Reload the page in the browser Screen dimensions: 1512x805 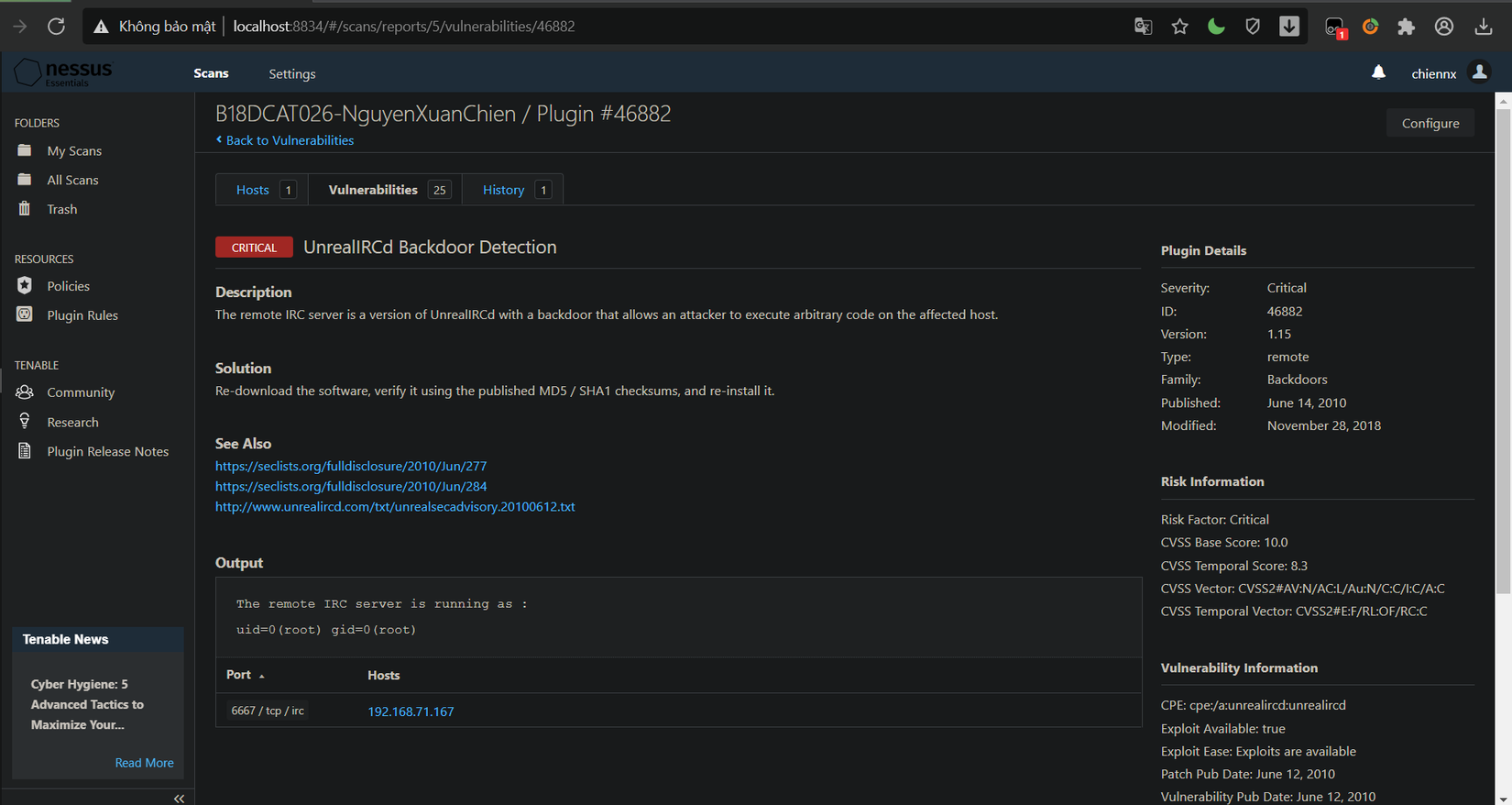(57, 27)
